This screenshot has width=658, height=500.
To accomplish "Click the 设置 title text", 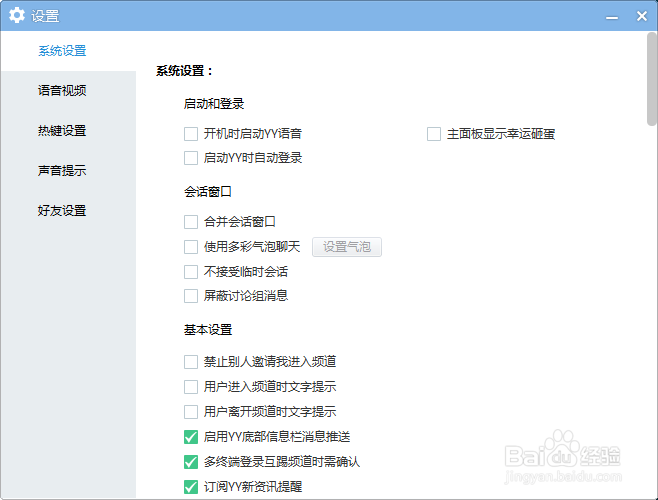I will [x=45, y=16].
